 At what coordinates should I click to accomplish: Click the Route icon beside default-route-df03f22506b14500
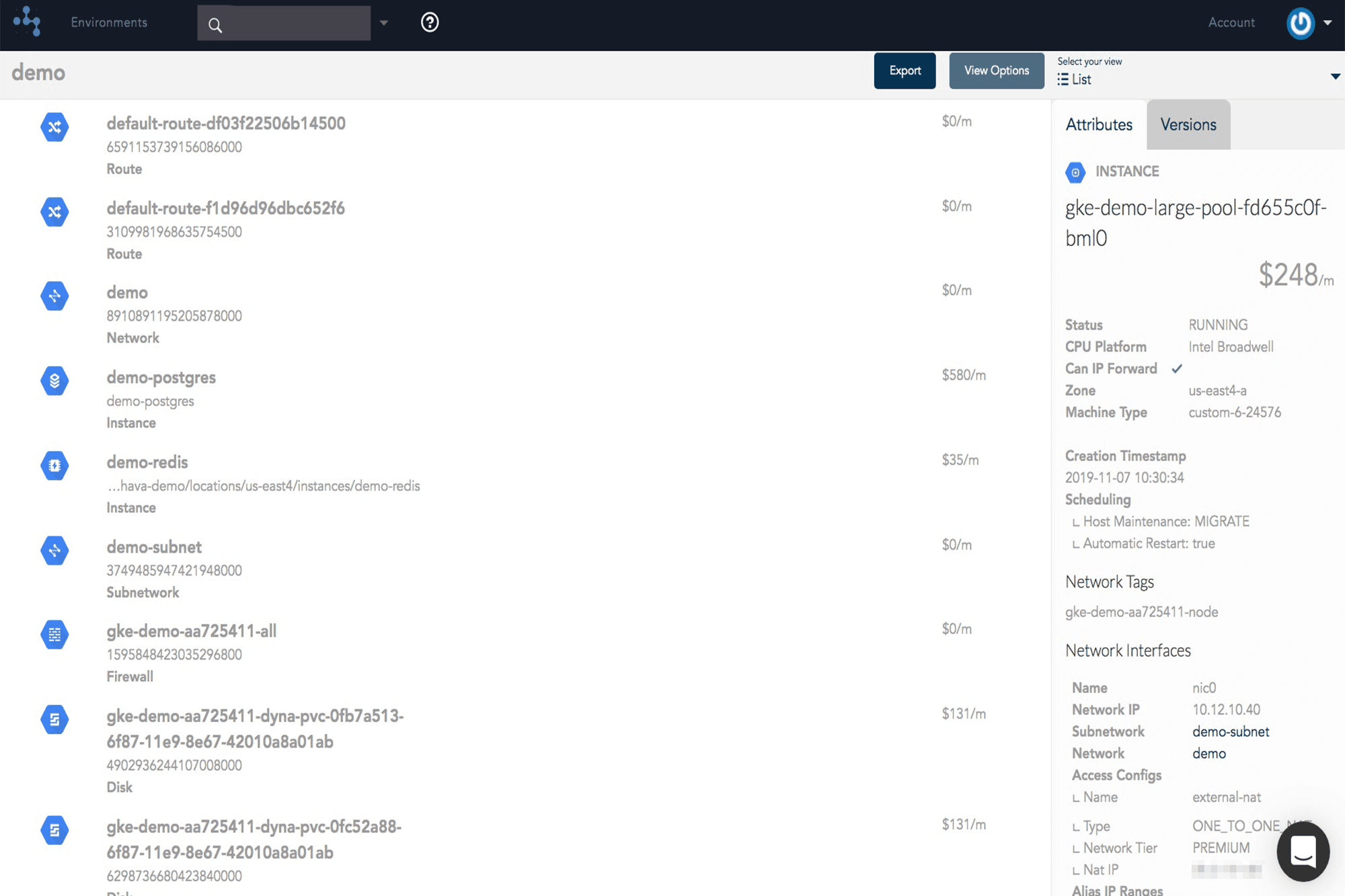[x=54, y=127]
